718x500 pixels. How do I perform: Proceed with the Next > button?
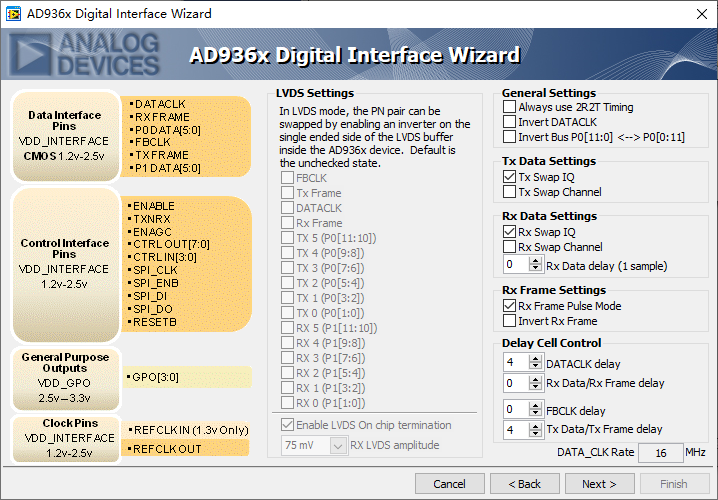tap(599, 484)
